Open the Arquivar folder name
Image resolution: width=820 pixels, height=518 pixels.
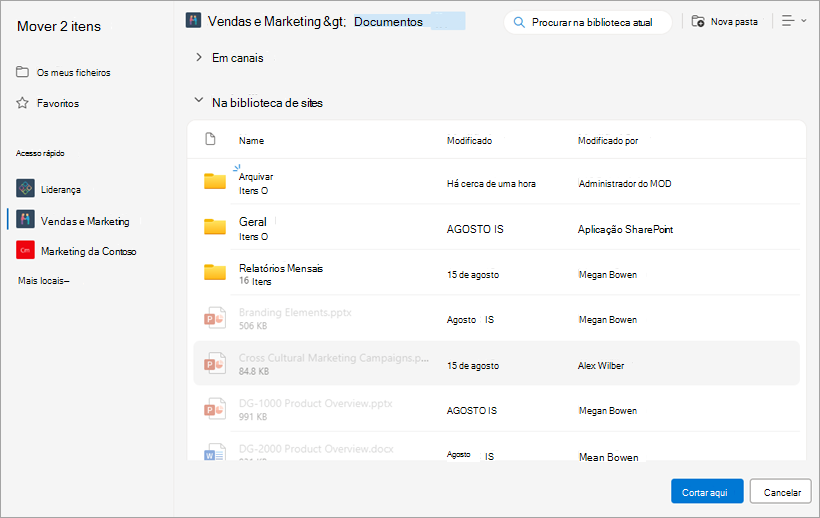[256, 177]
